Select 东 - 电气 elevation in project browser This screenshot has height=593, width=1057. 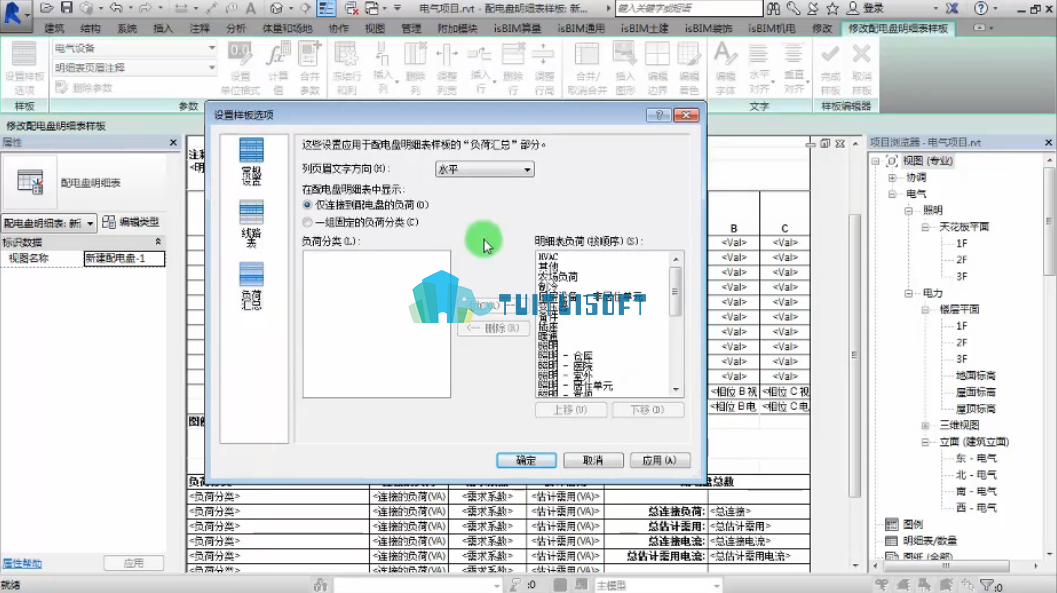[976, 458]
